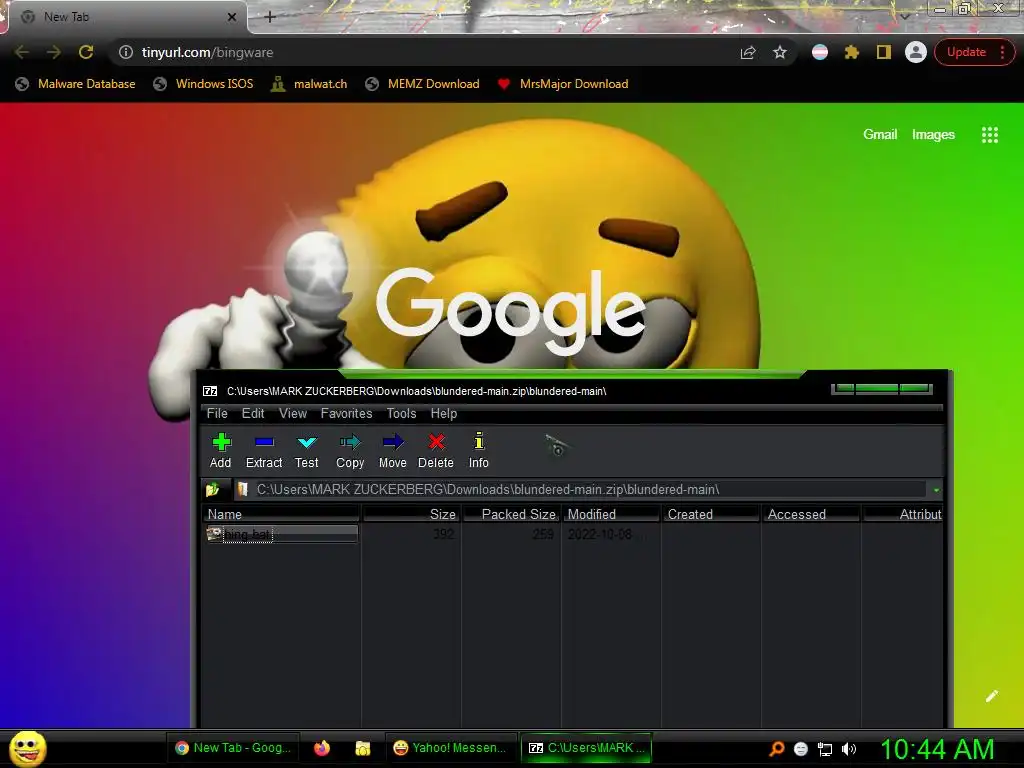
Task: Click the Add toolbar button in 7-Zip
Action: 221,451
